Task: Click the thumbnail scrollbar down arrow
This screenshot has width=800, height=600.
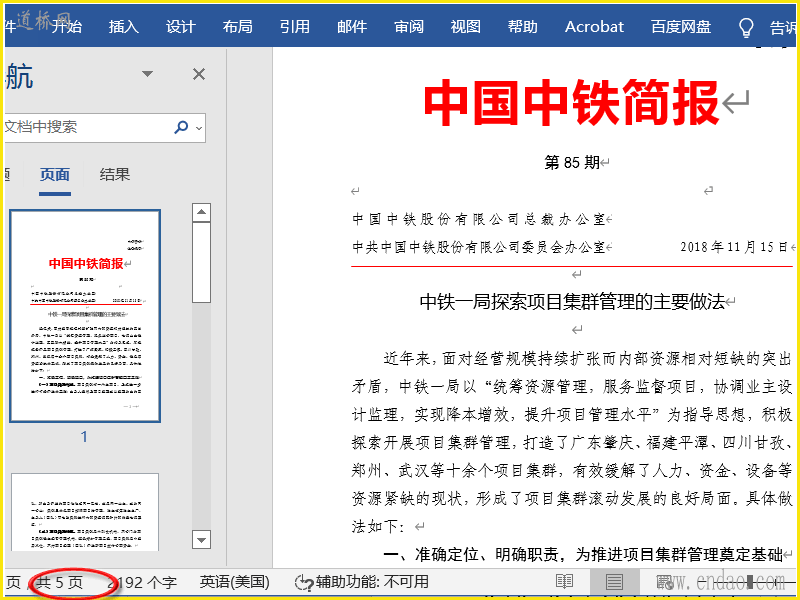Action: click(202, 539)
